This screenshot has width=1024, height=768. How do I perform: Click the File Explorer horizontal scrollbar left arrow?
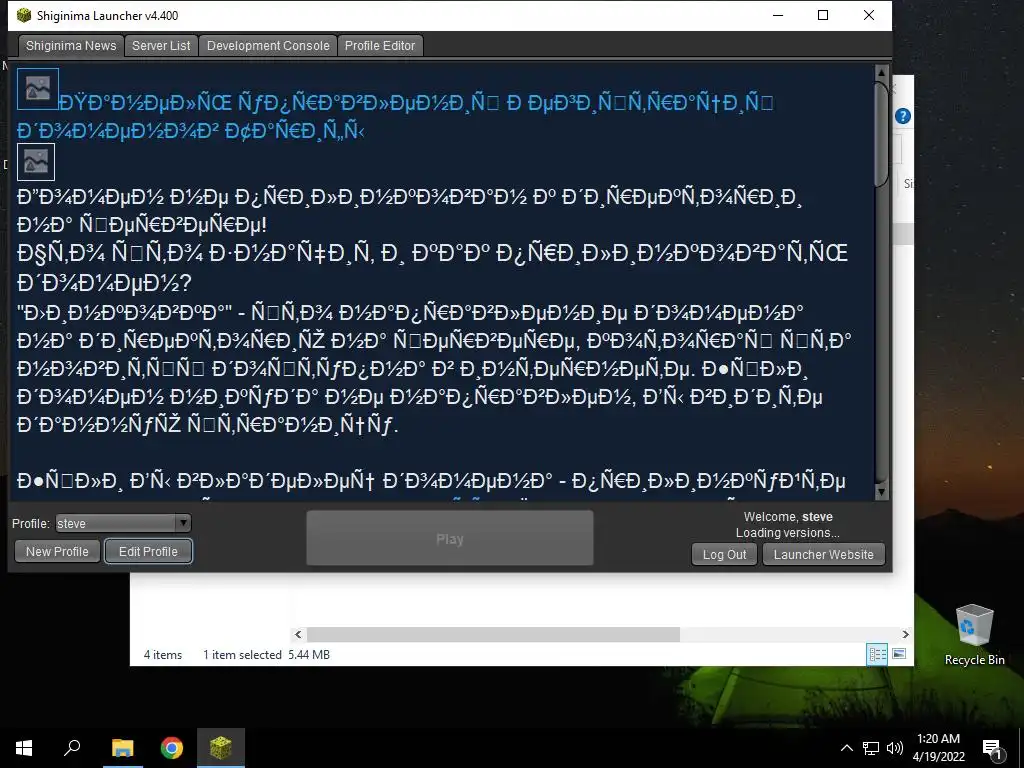(x=298, y=634)
